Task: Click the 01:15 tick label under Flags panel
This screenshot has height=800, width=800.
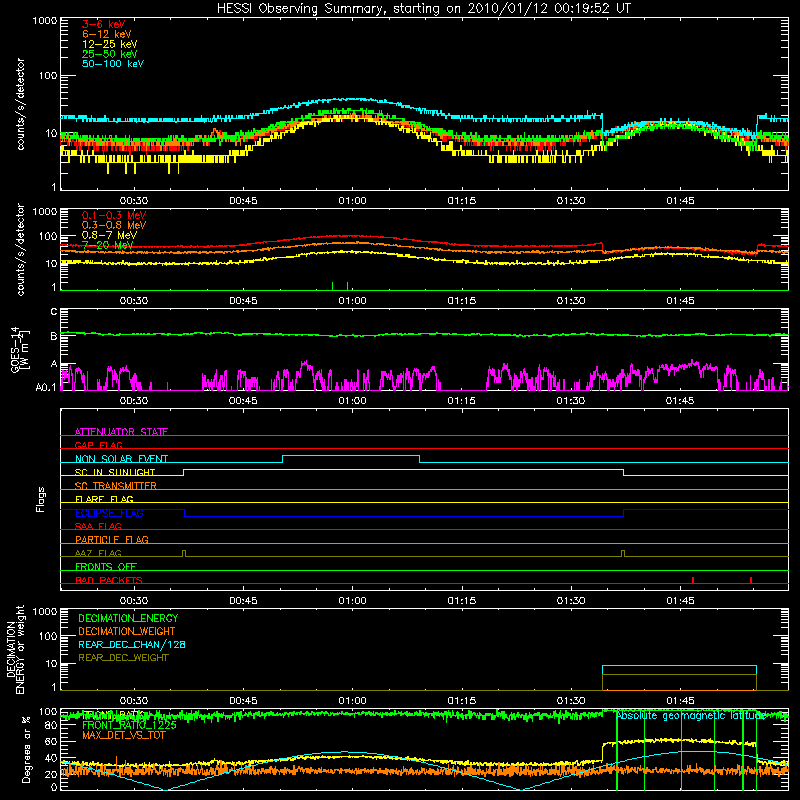Action: [462, 601]
